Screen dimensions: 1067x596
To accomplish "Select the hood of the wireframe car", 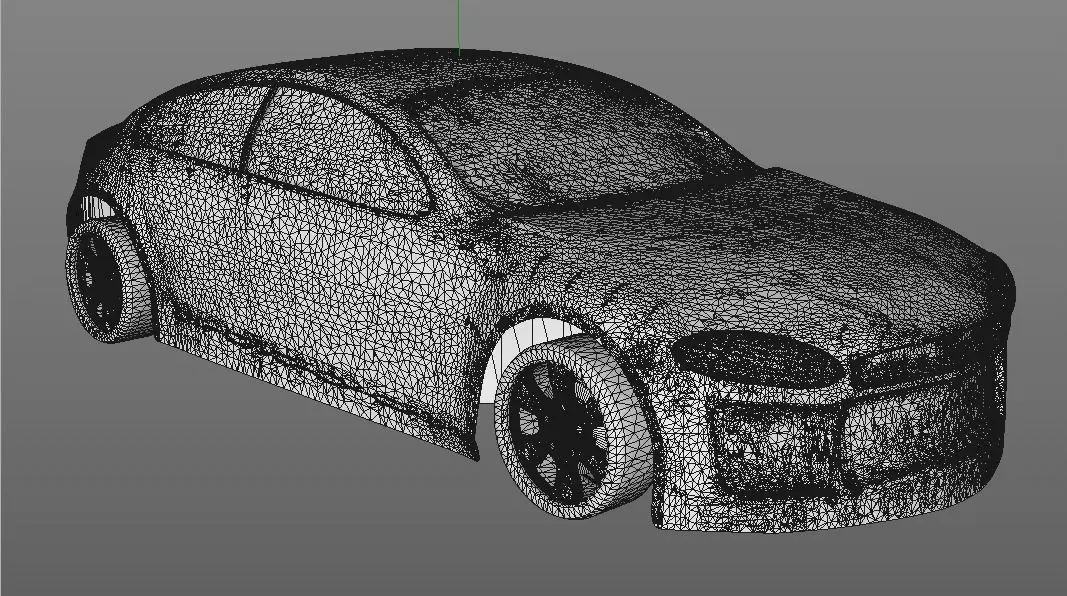I will [762, 252].
